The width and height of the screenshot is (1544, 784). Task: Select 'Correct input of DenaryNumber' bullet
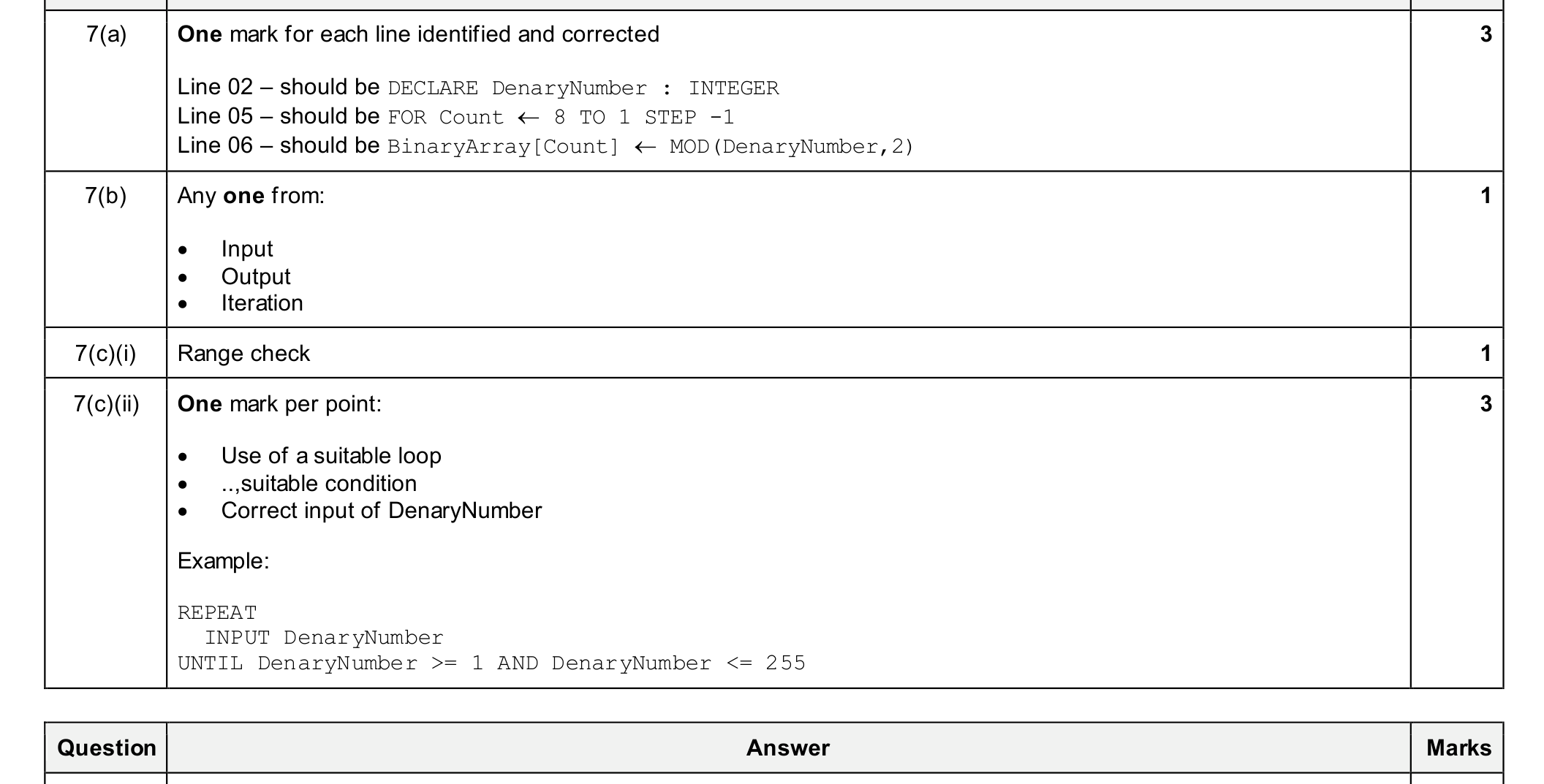[382, 511]
